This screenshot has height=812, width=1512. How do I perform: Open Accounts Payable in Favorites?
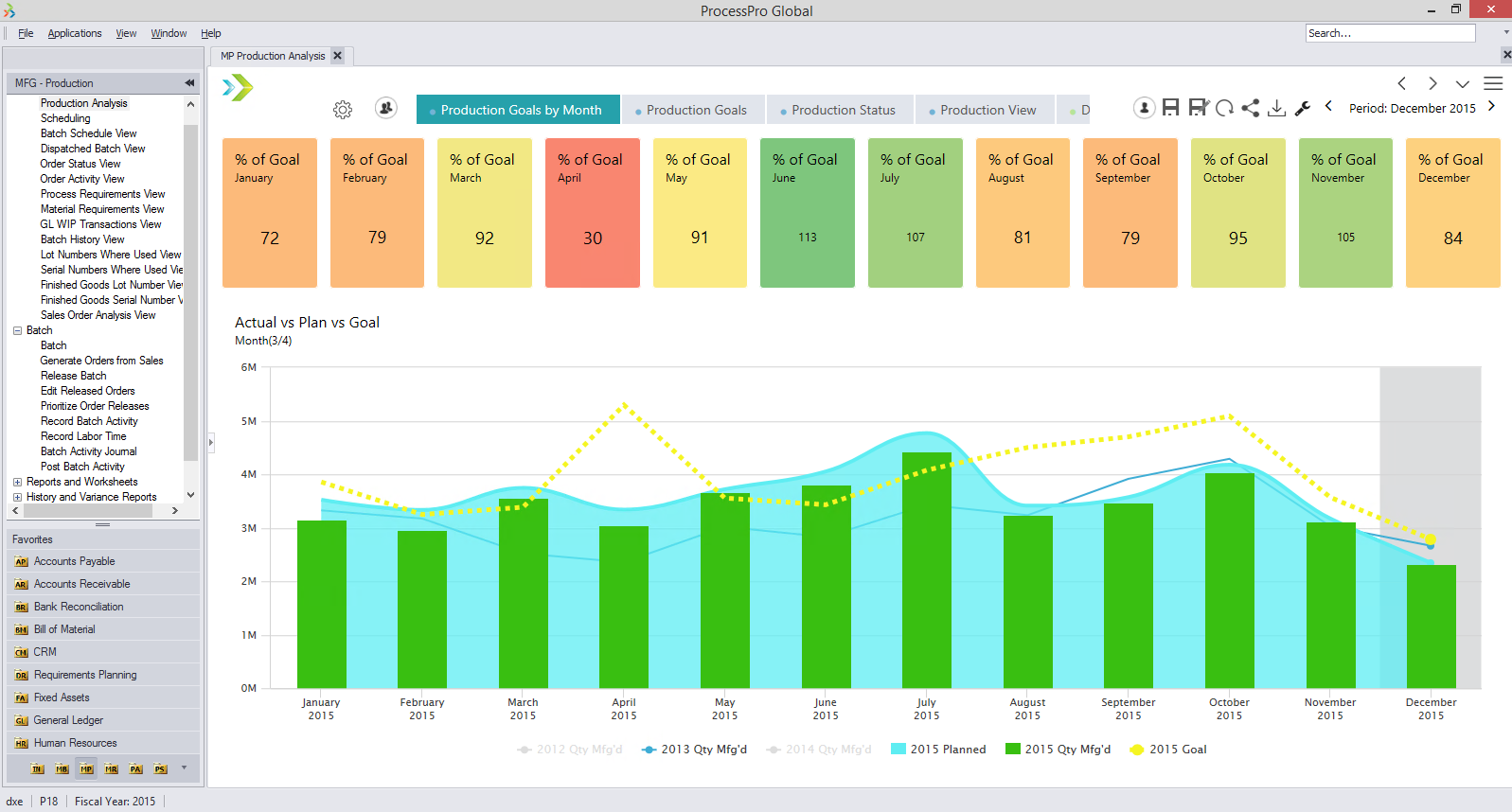coord(74,561)
